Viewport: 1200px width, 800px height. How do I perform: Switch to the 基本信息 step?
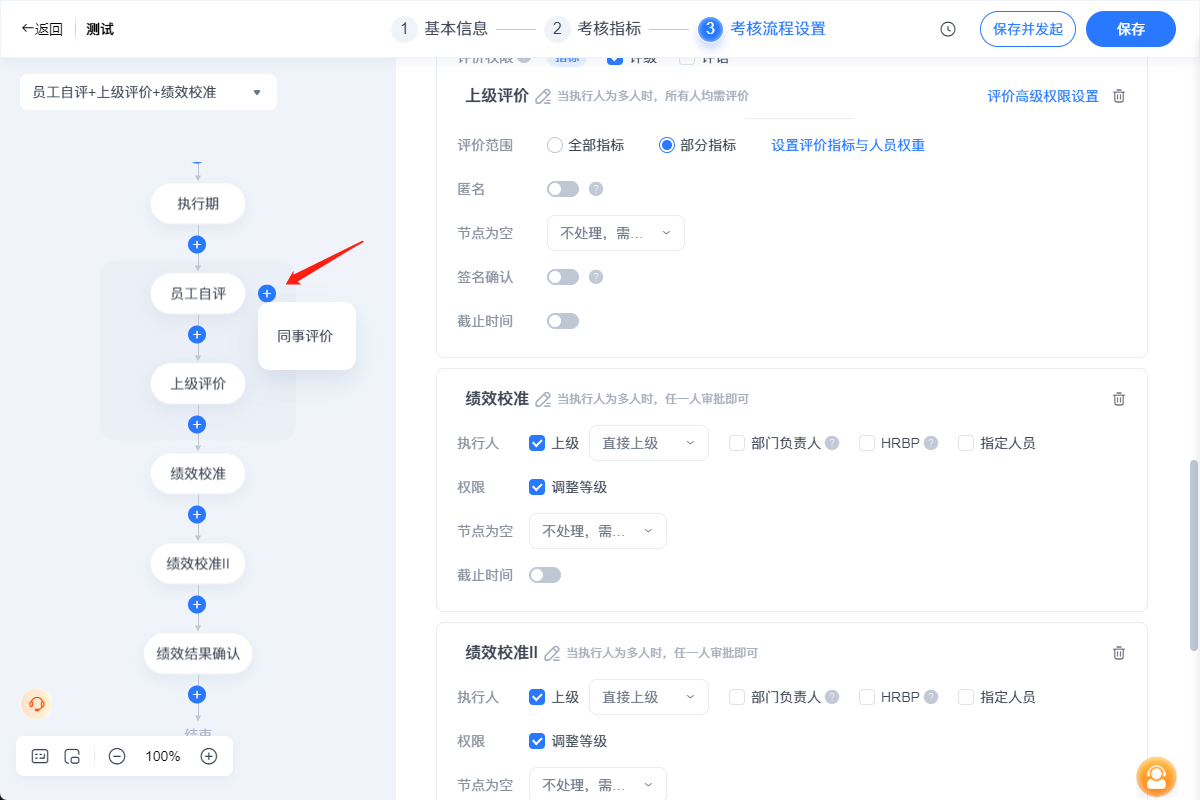coord(449,29)
